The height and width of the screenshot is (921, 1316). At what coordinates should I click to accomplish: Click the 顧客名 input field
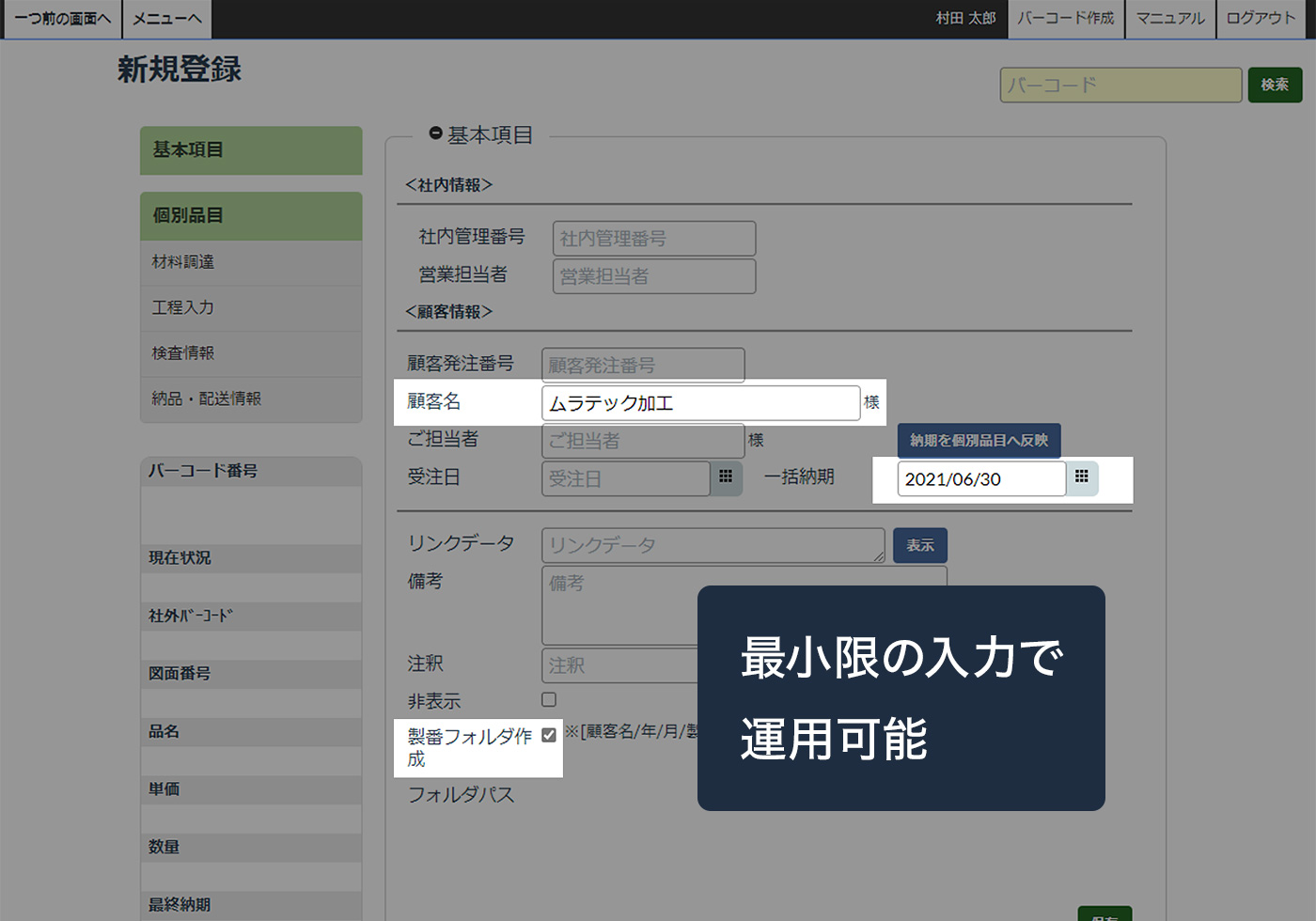click(700, 403)
